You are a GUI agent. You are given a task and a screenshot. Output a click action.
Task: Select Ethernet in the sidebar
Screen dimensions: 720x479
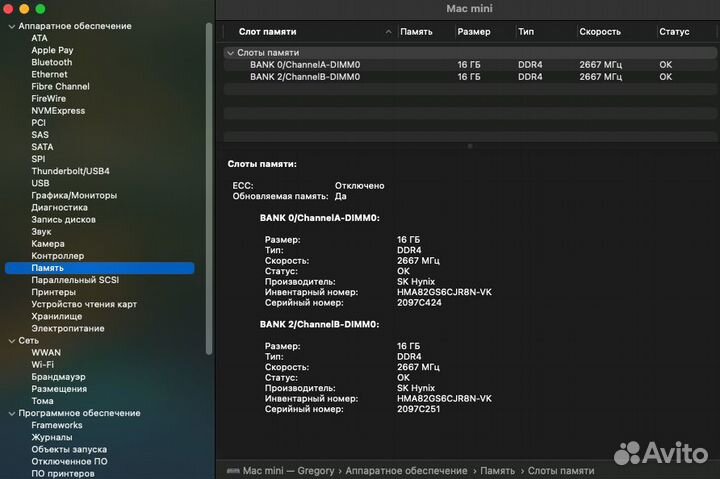(x=49, y=74)
